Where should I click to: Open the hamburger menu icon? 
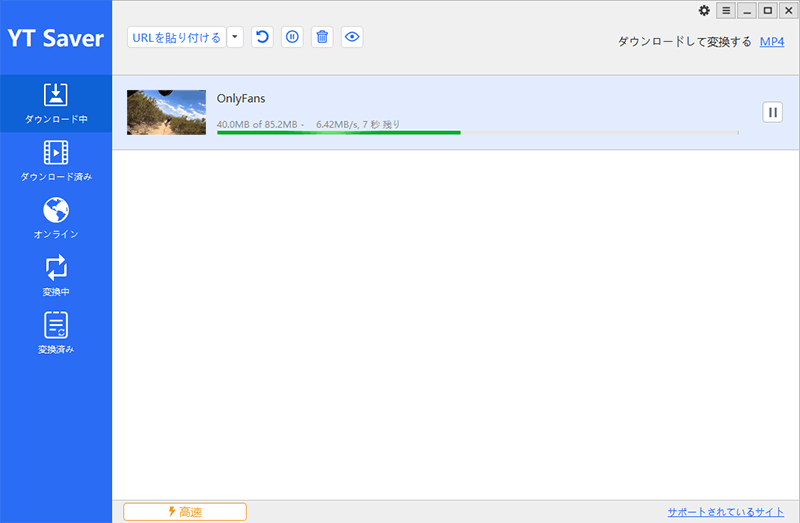click(x=726, y=11)
